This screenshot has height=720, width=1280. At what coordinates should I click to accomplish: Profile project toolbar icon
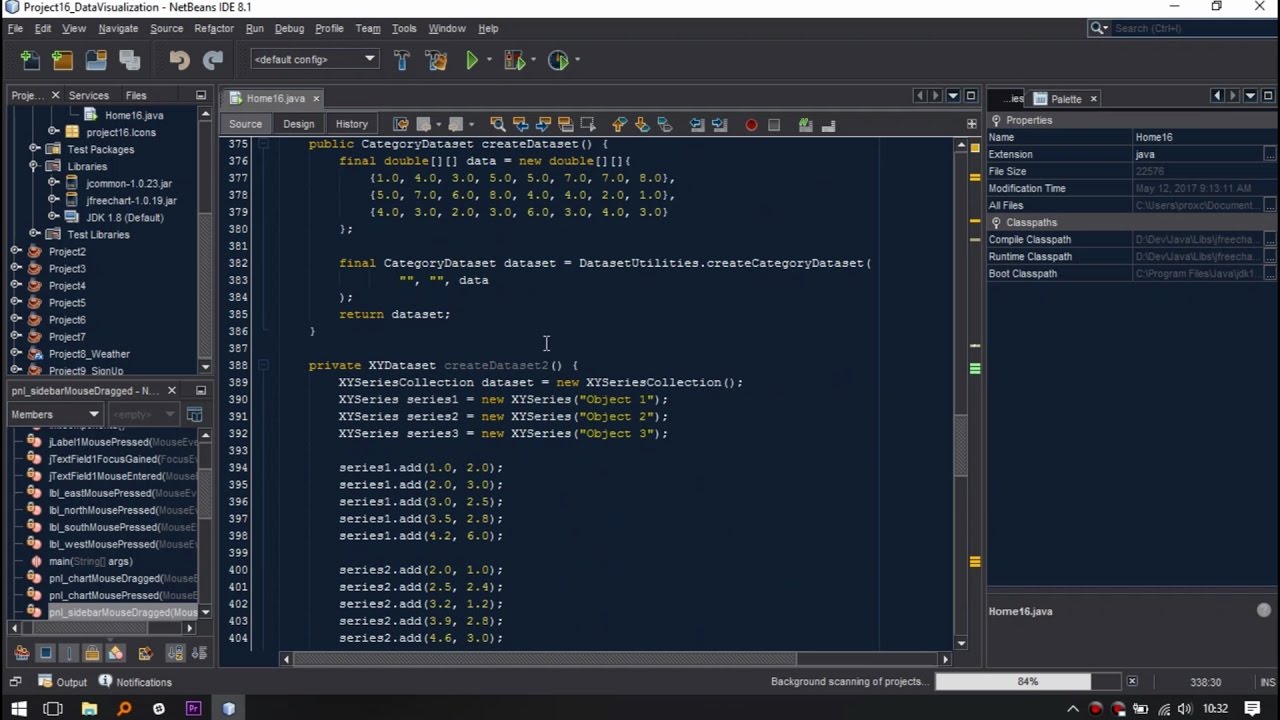(x=558, y=60)
